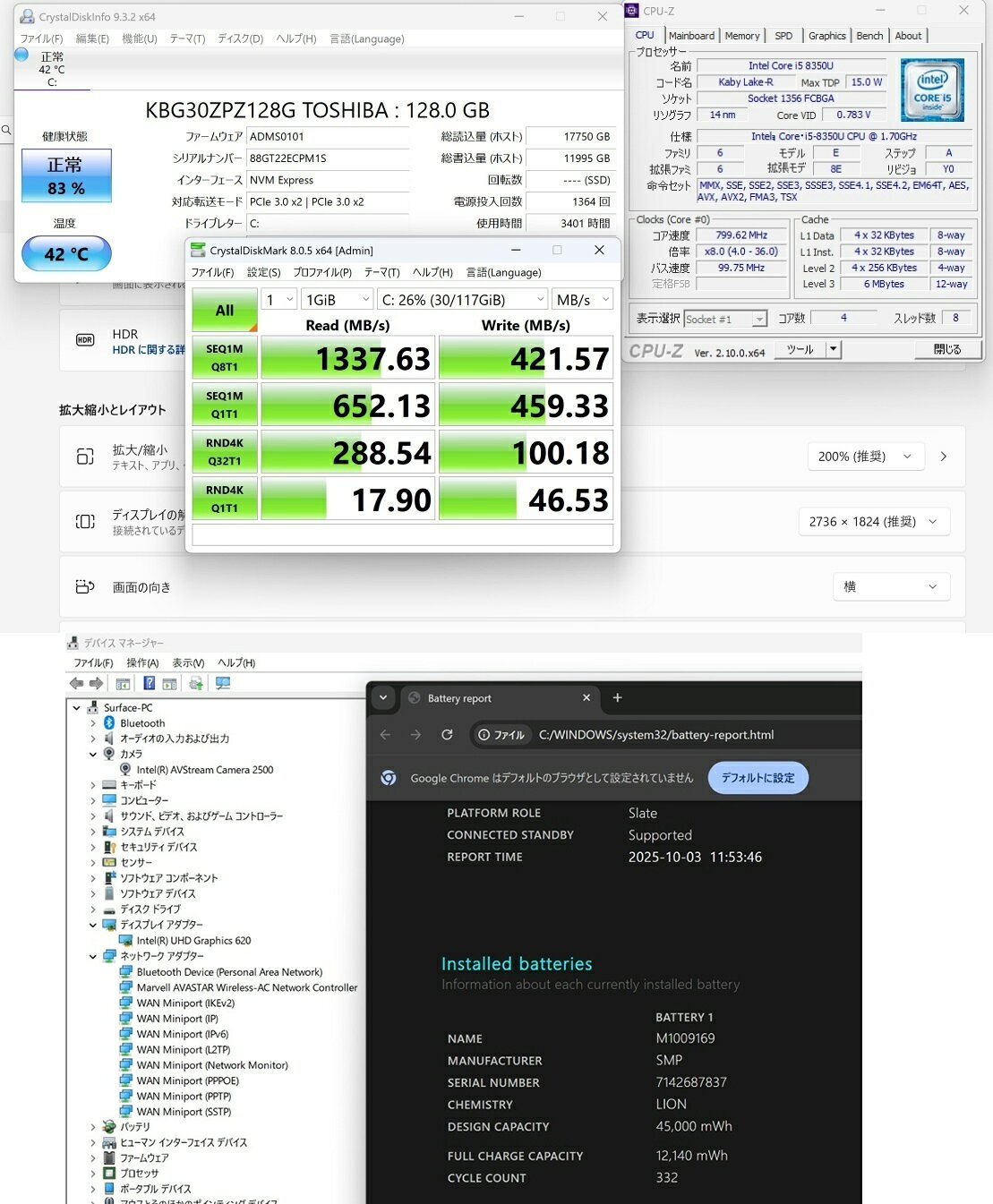Screen dimensions: 993x1204
Task: Open the MB/s unit dropdown in CrystalDiskMark
Action: 582,300
